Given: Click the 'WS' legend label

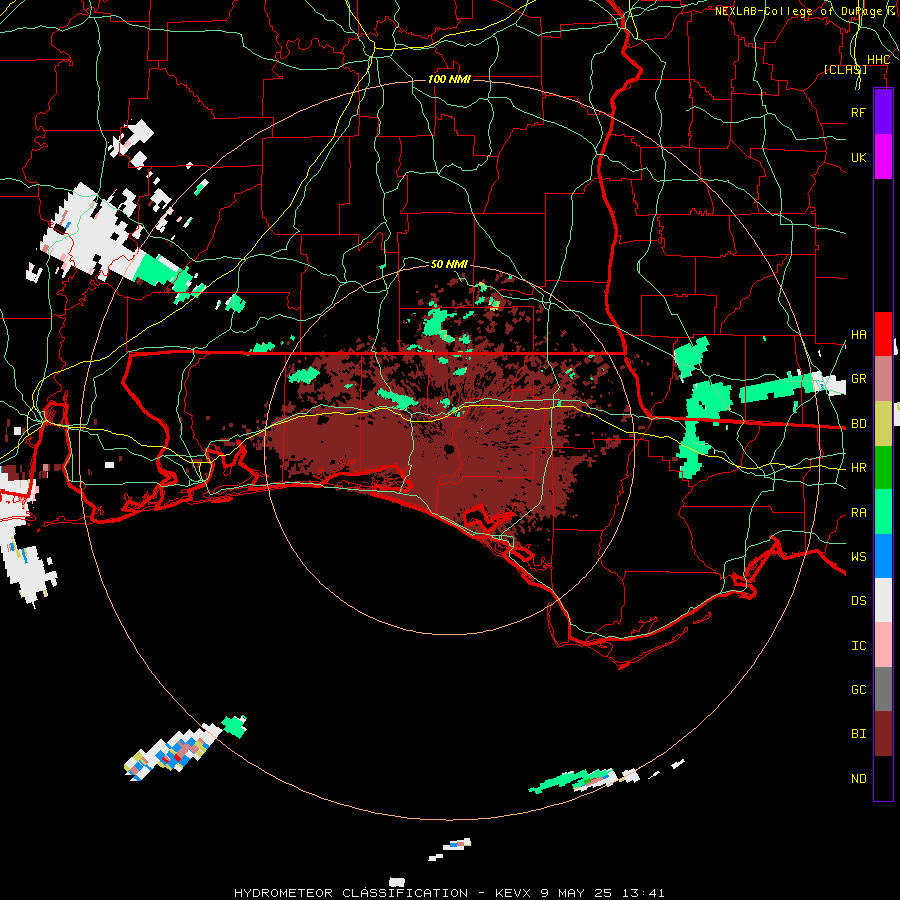Looking at the screenshot, I should [x=858, y=557].
